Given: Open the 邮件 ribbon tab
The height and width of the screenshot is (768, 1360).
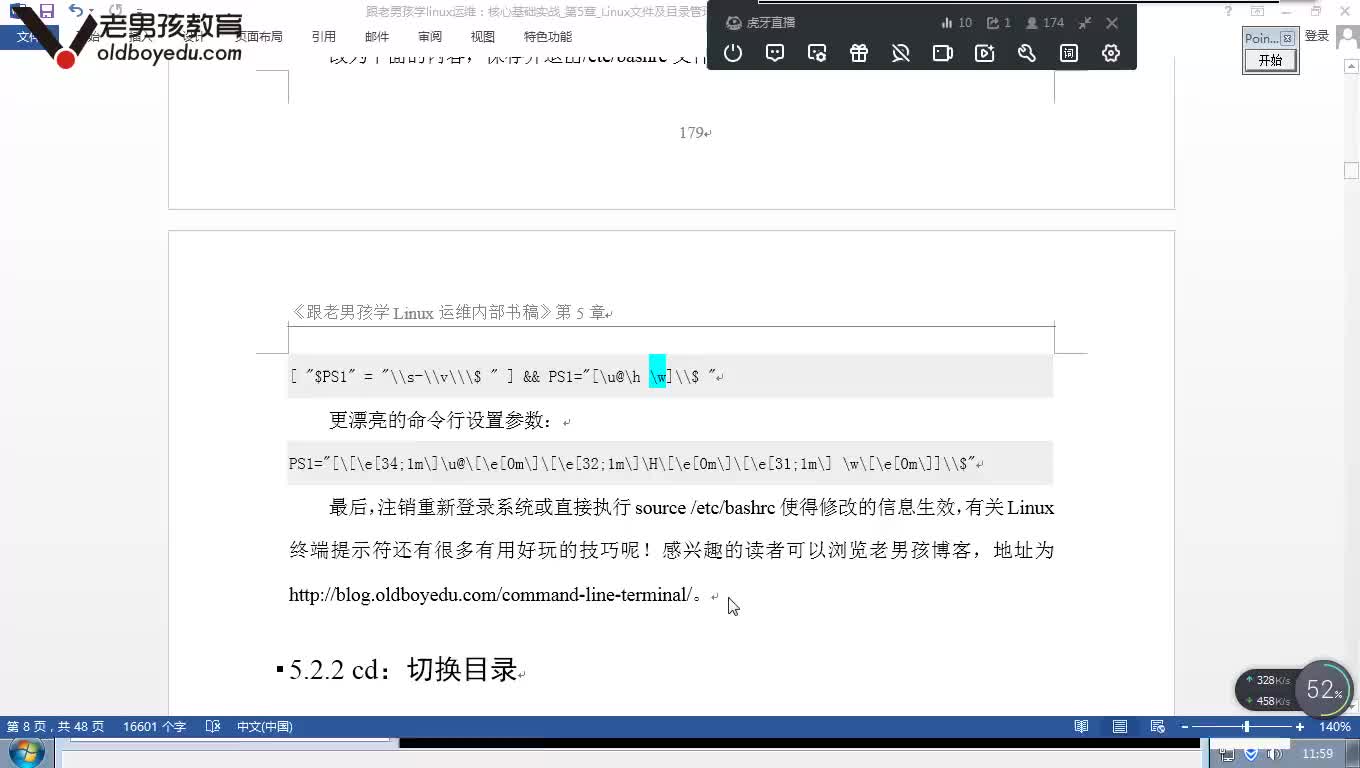Looking at the screenshot, I should 377,37.
